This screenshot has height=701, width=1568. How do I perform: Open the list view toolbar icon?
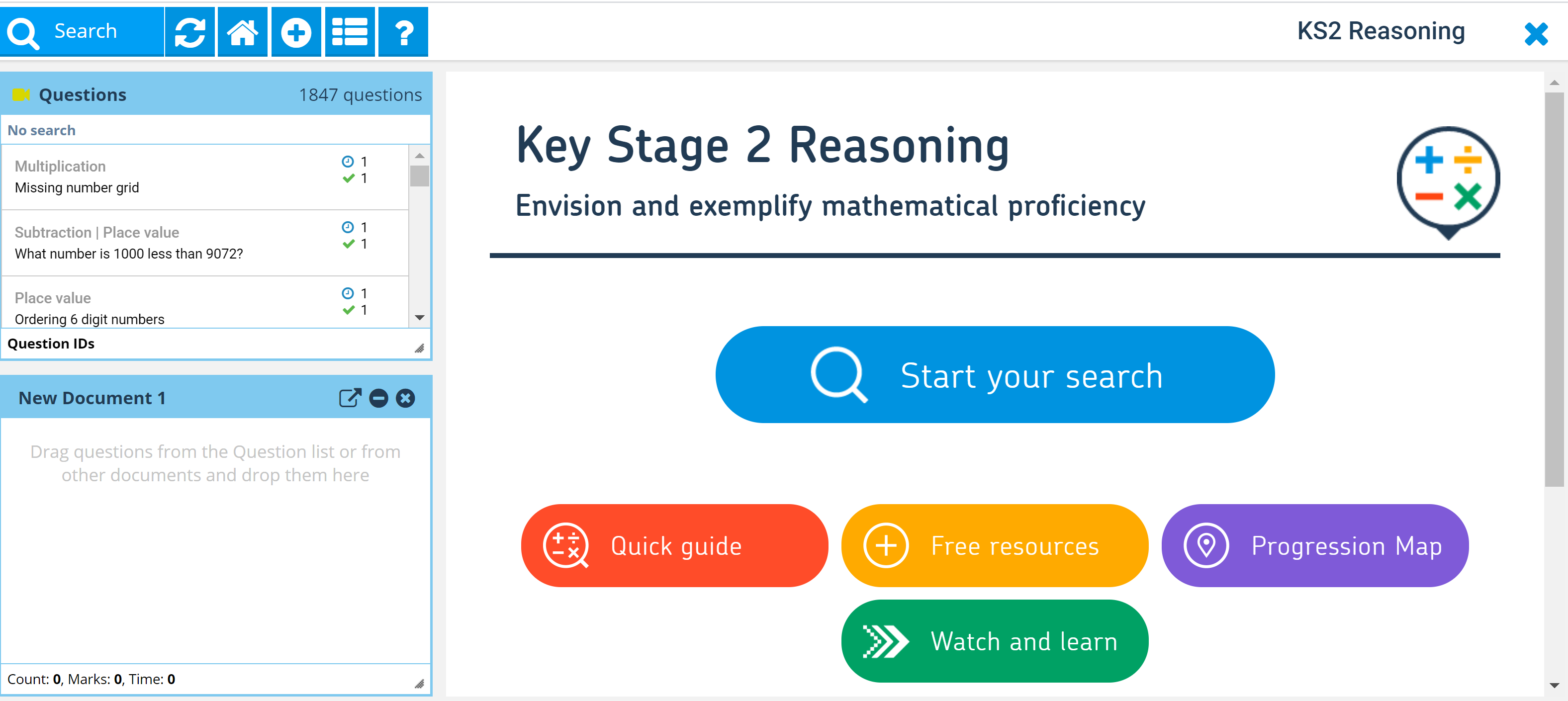350,32
